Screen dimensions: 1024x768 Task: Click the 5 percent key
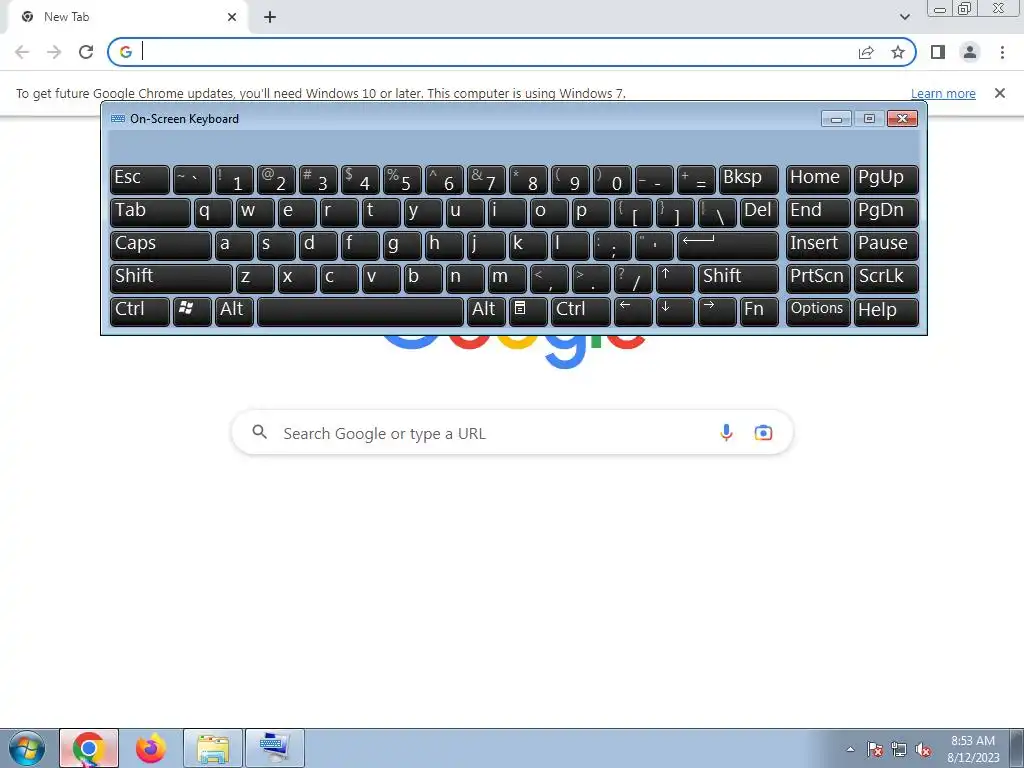tap(402, 180)
